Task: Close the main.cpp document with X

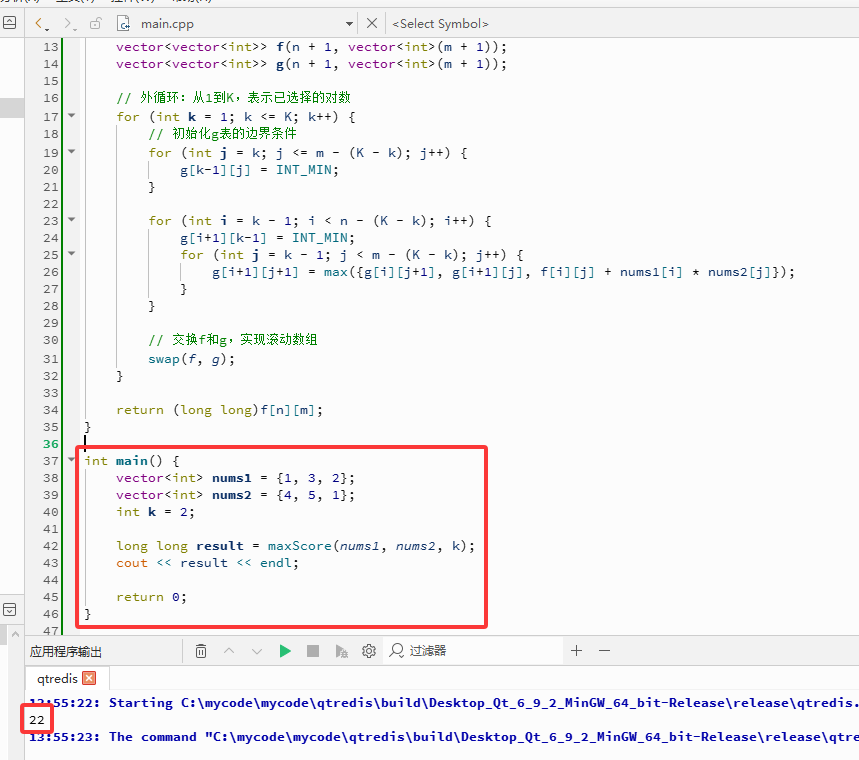Action: [x=372, y=23]
